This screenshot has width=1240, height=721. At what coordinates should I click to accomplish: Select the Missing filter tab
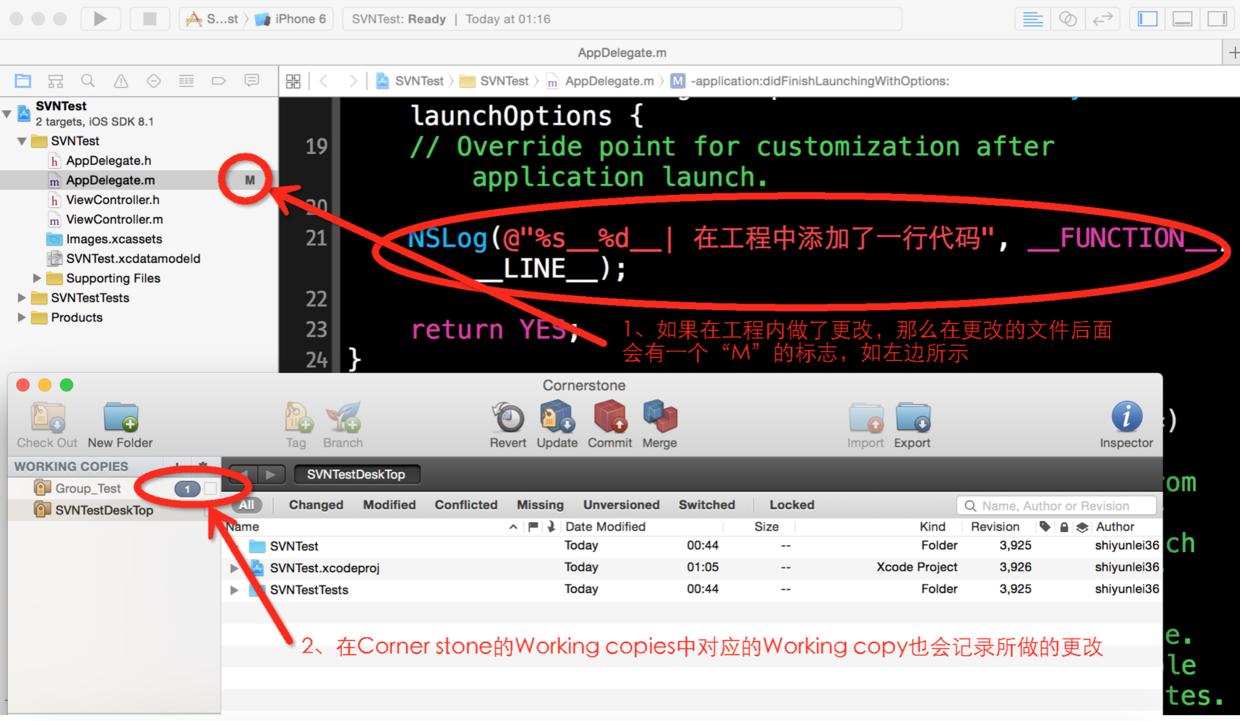click(540, 505)
